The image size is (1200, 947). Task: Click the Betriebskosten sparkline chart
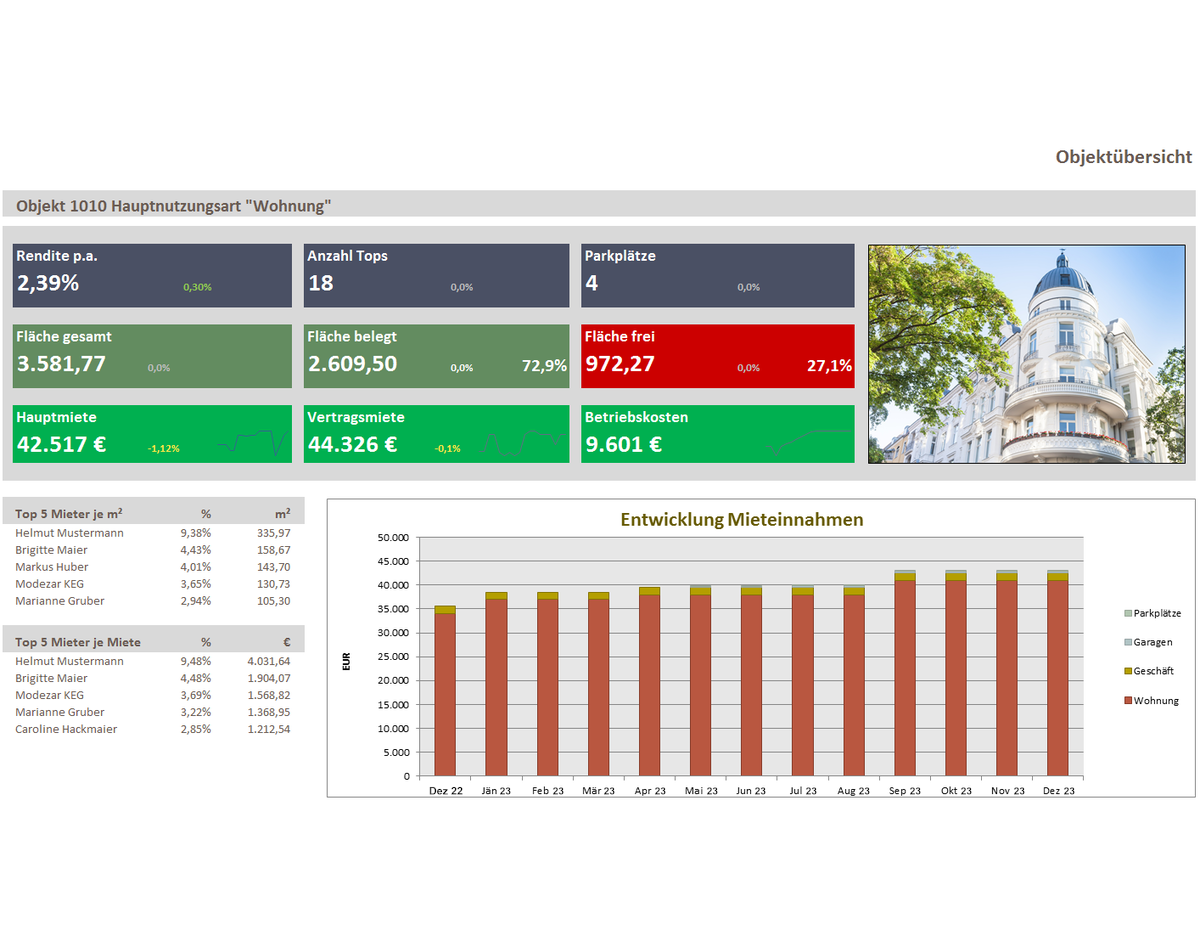point(808,441)
